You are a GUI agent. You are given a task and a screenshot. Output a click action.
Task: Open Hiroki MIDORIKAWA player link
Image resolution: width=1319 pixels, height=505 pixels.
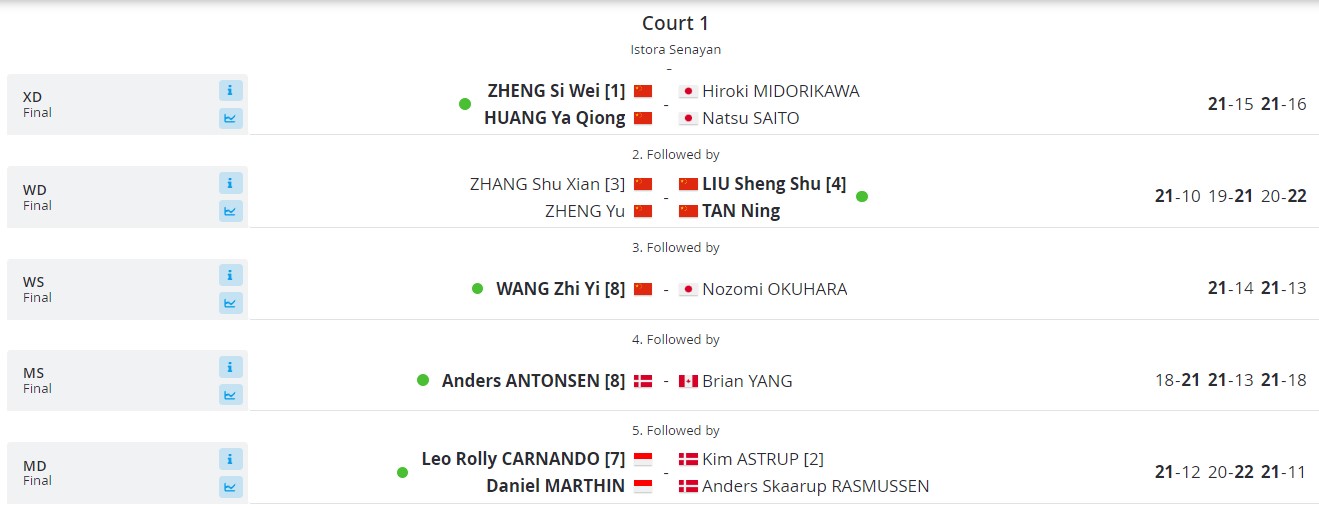tap(780, 91)
